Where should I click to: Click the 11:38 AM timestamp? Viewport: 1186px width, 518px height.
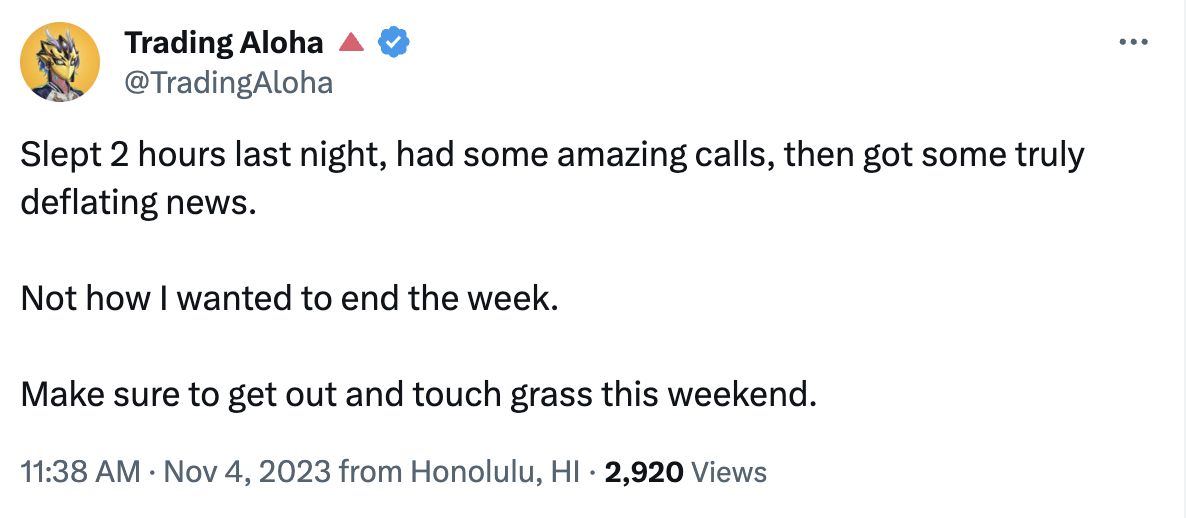(x=80, y=472)
